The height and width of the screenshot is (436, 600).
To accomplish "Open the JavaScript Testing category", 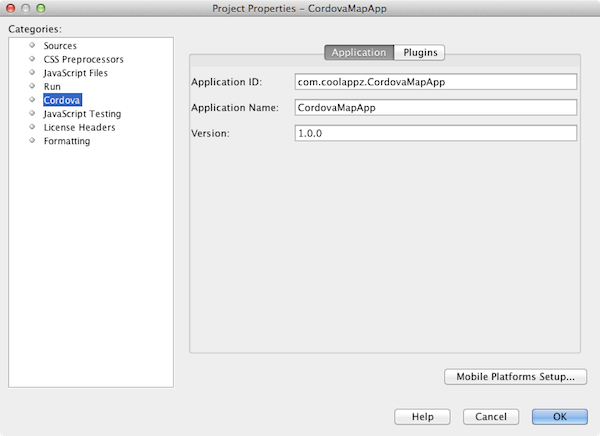I will click(x=82, y=114).
